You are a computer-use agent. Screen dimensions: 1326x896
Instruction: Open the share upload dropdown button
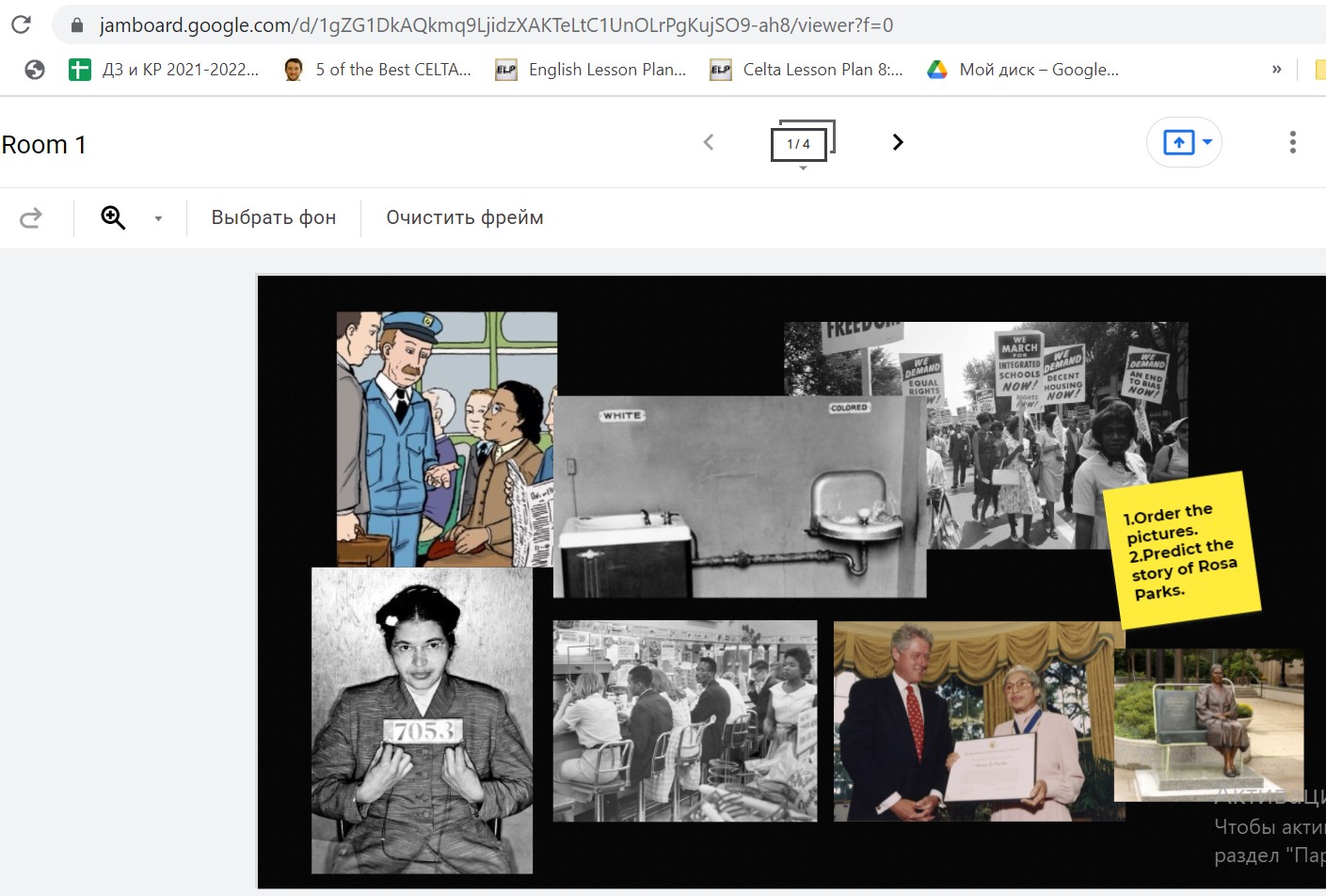[x=1184, y=142]
